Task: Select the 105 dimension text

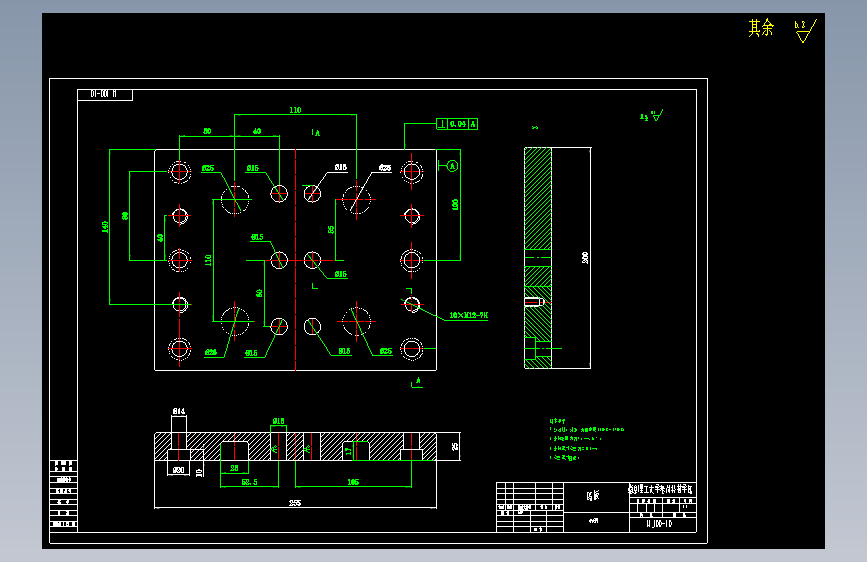Action: click(353, 482)
